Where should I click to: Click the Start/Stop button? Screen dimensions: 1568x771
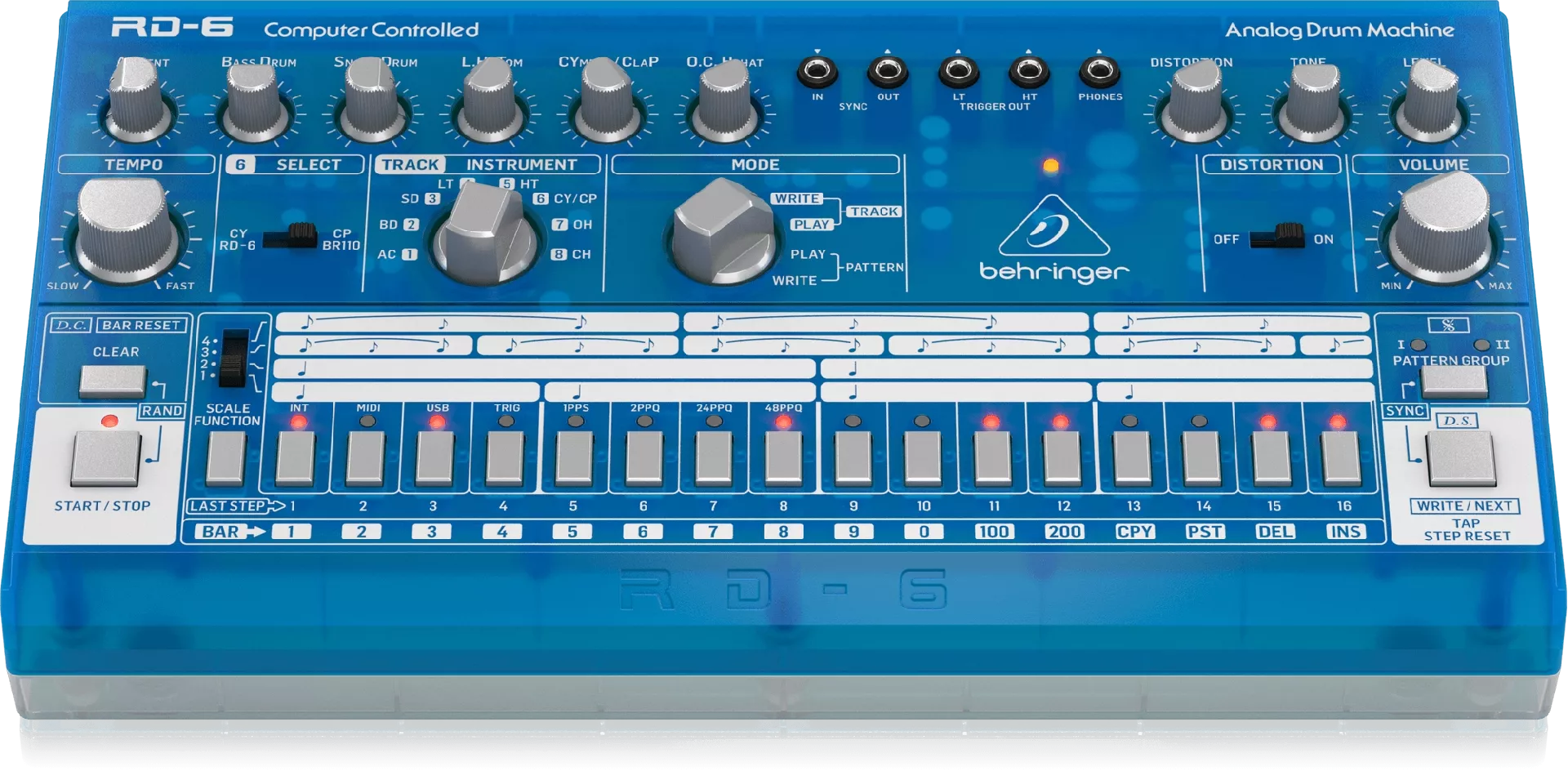[105, 459]
